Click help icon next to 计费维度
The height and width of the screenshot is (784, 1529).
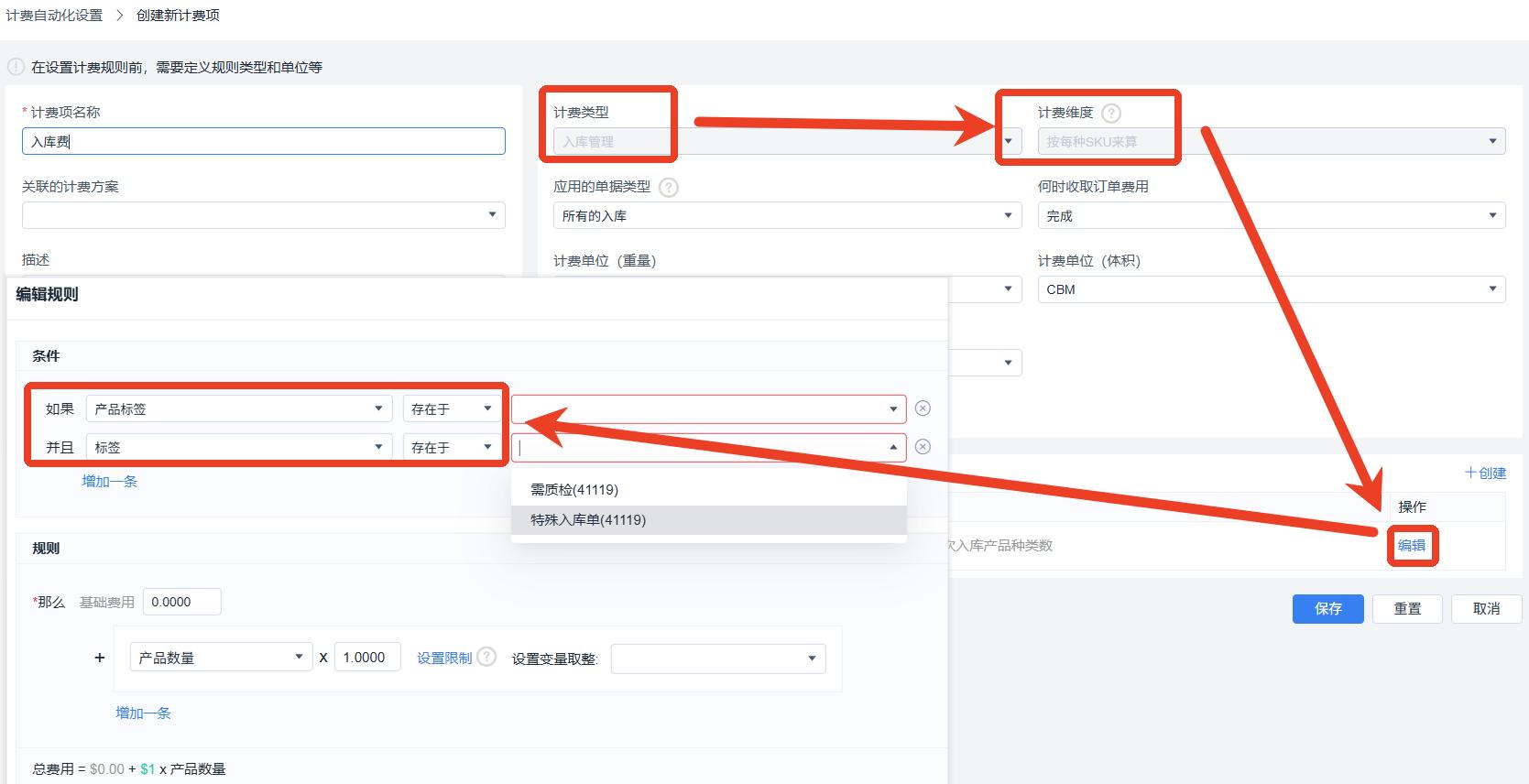(1111, 114)
